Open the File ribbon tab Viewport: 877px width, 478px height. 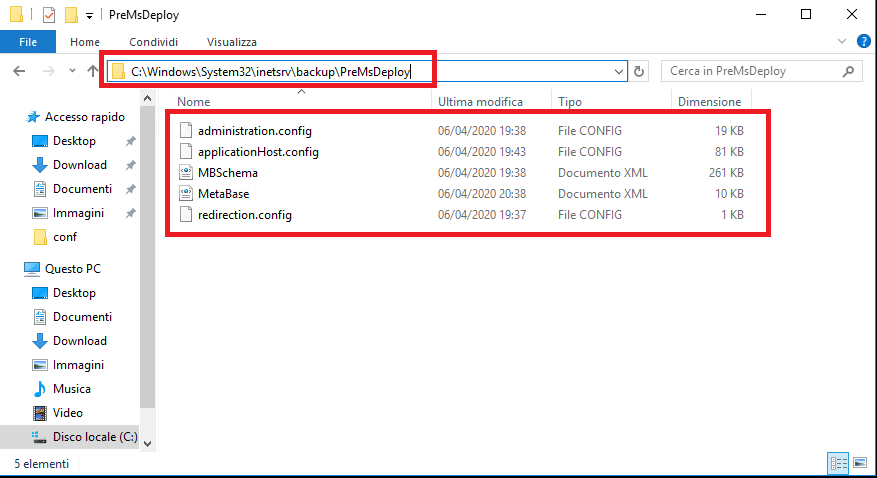click(x=28, y=42)
